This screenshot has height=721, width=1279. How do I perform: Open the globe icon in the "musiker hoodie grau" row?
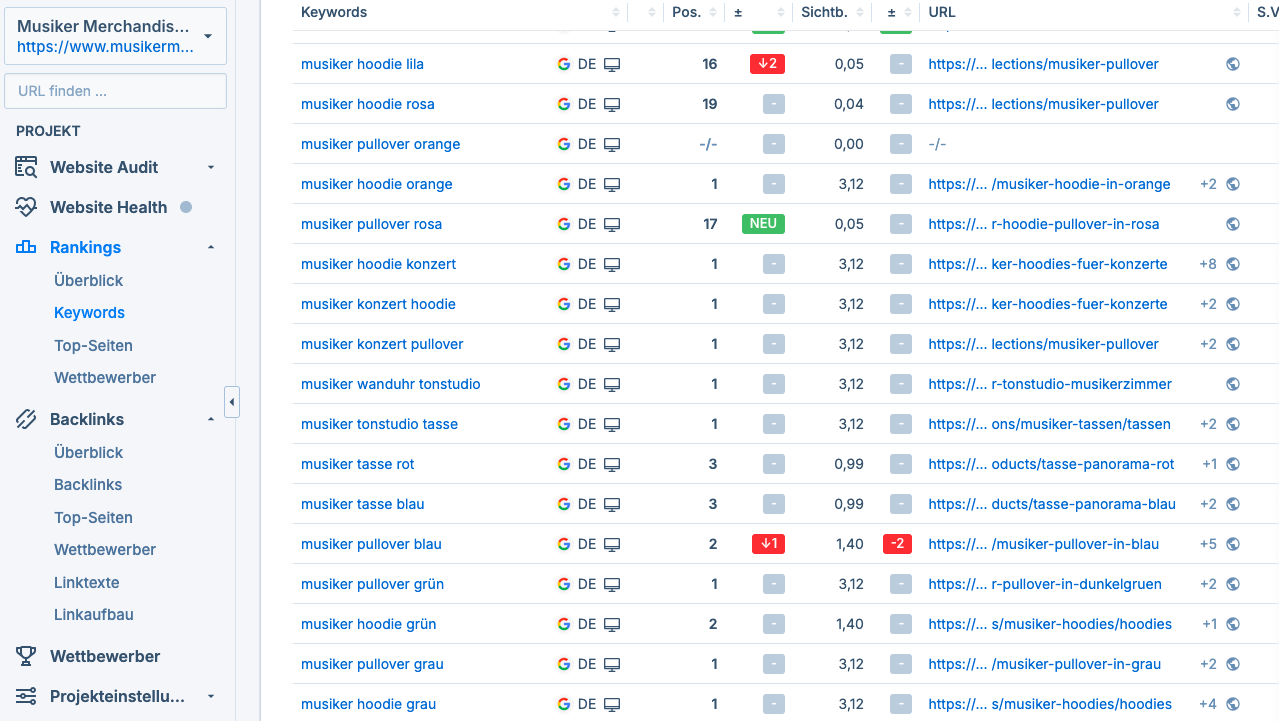1233,703
